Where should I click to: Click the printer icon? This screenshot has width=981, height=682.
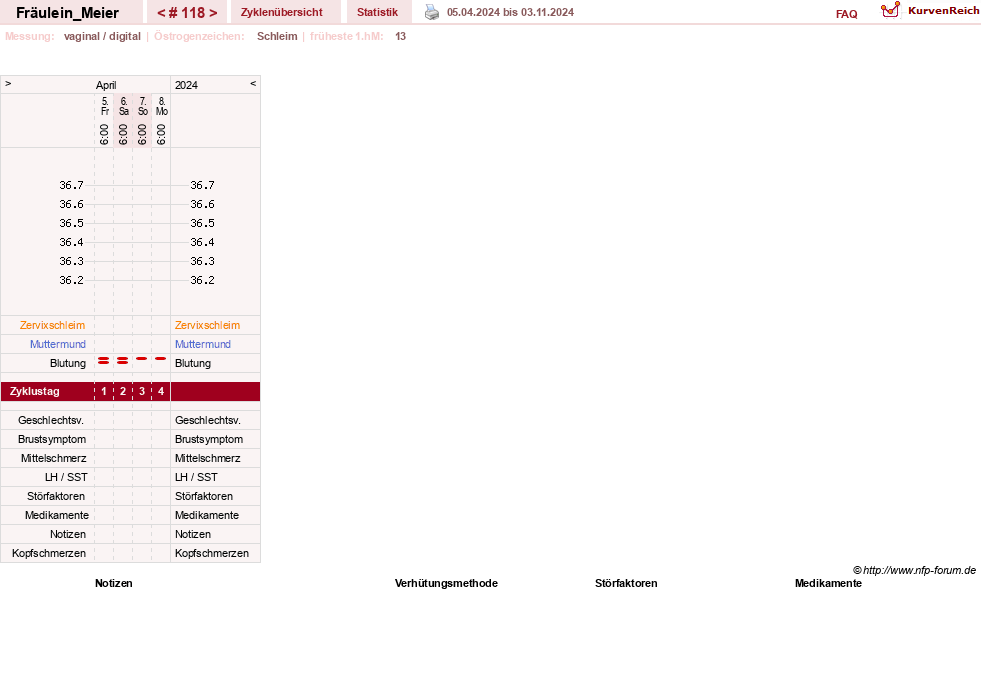click(x=432, y=12)
